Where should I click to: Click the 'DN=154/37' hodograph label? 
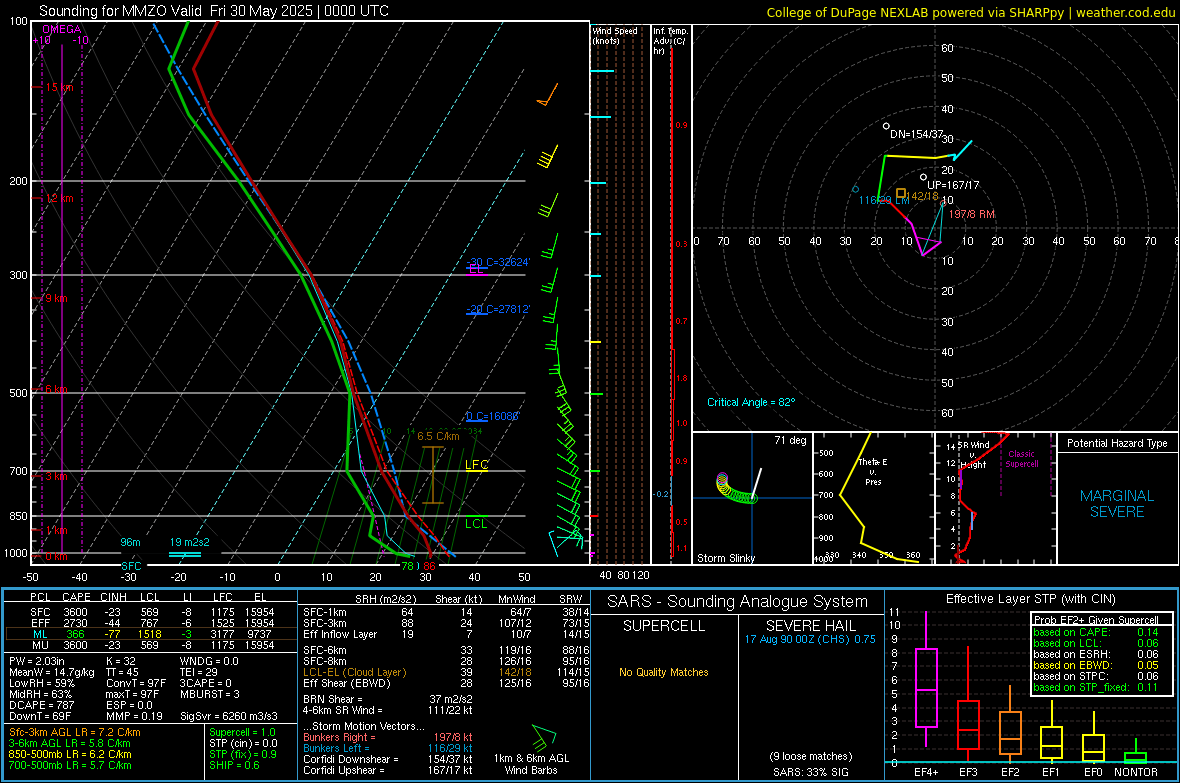pos(917,134)
